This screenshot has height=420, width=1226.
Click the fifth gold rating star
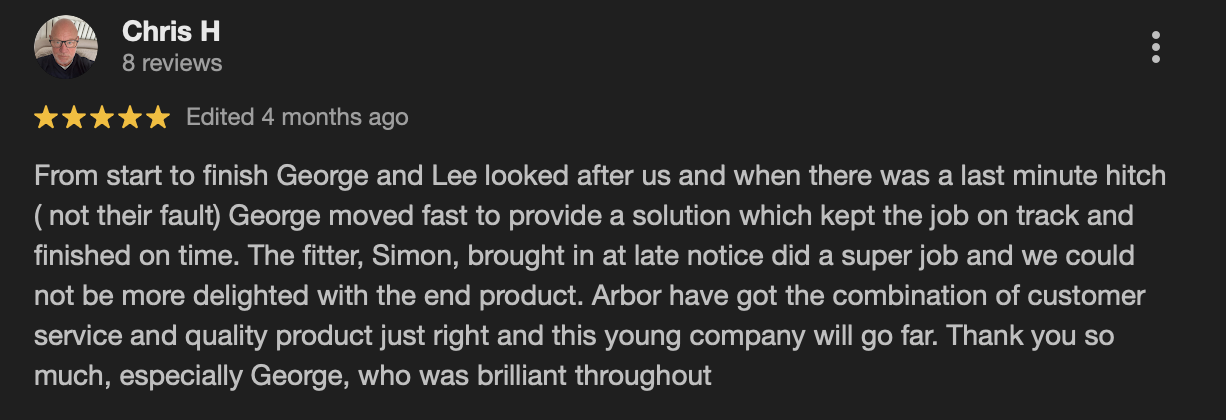[158, 118]
